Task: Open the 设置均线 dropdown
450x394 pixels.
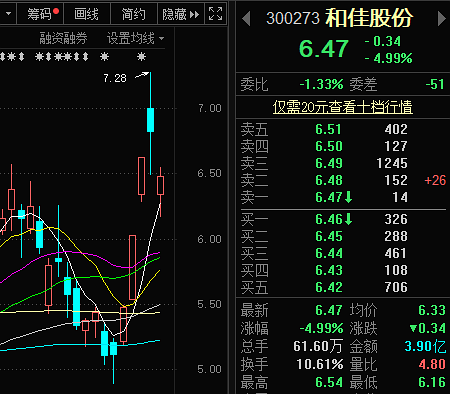Action: click(135, 39)
